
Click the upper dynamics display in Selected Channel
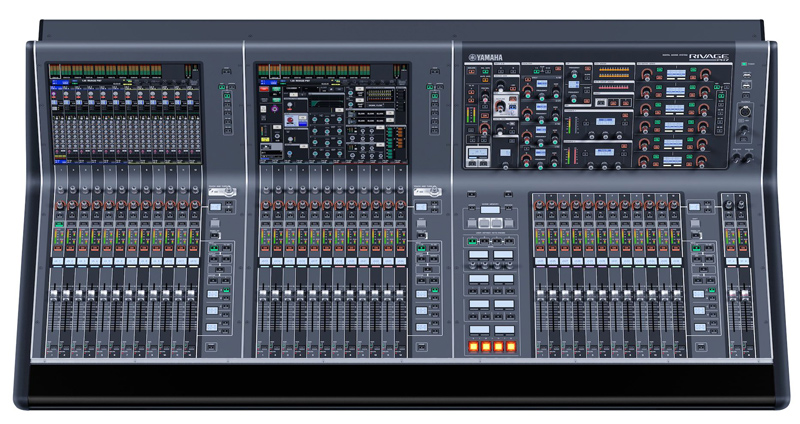pyautogui.click(x=604, y=121)
